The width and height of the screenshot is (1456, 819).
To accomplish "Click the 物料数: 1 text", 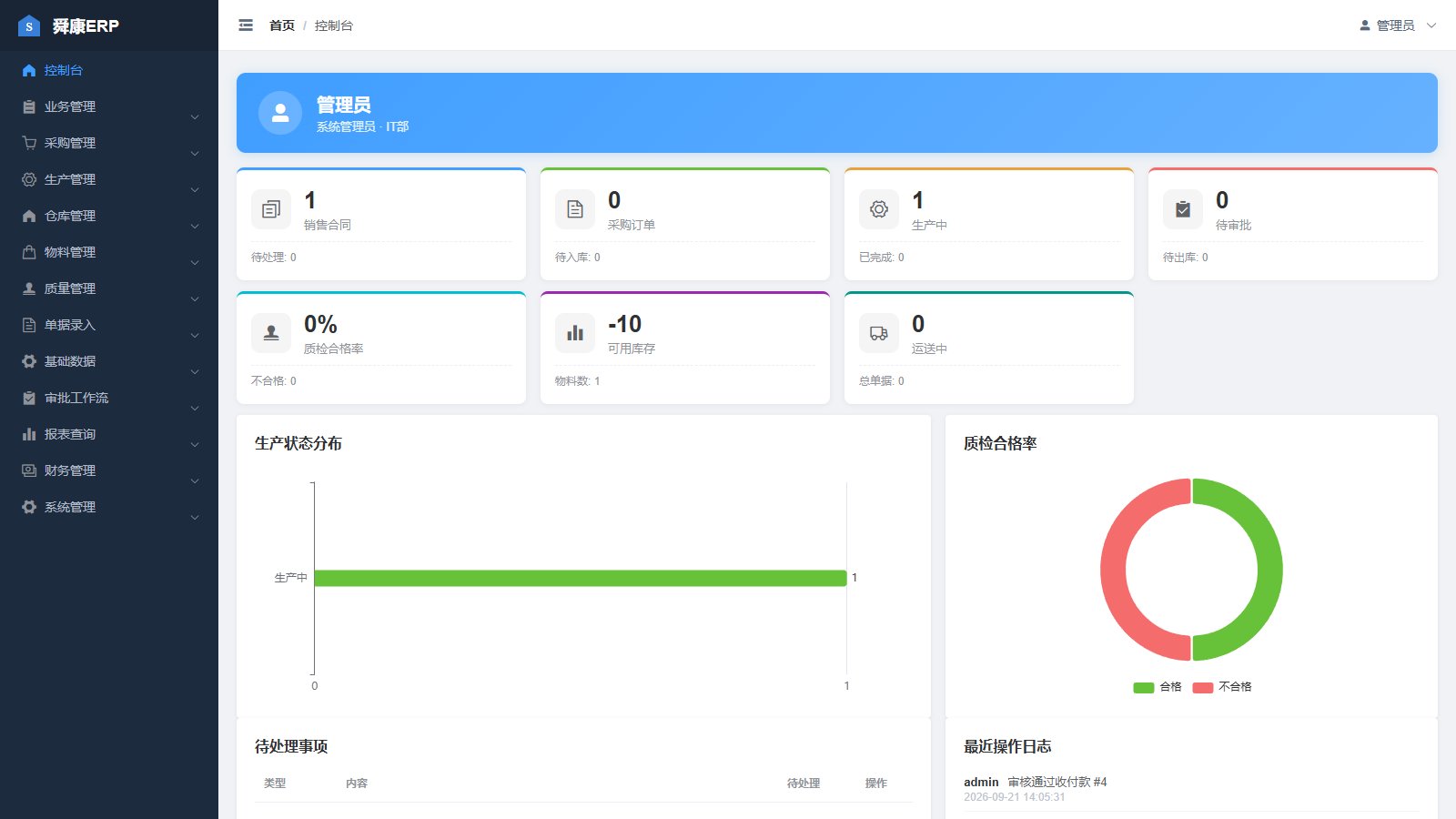I will click(578, 381).
